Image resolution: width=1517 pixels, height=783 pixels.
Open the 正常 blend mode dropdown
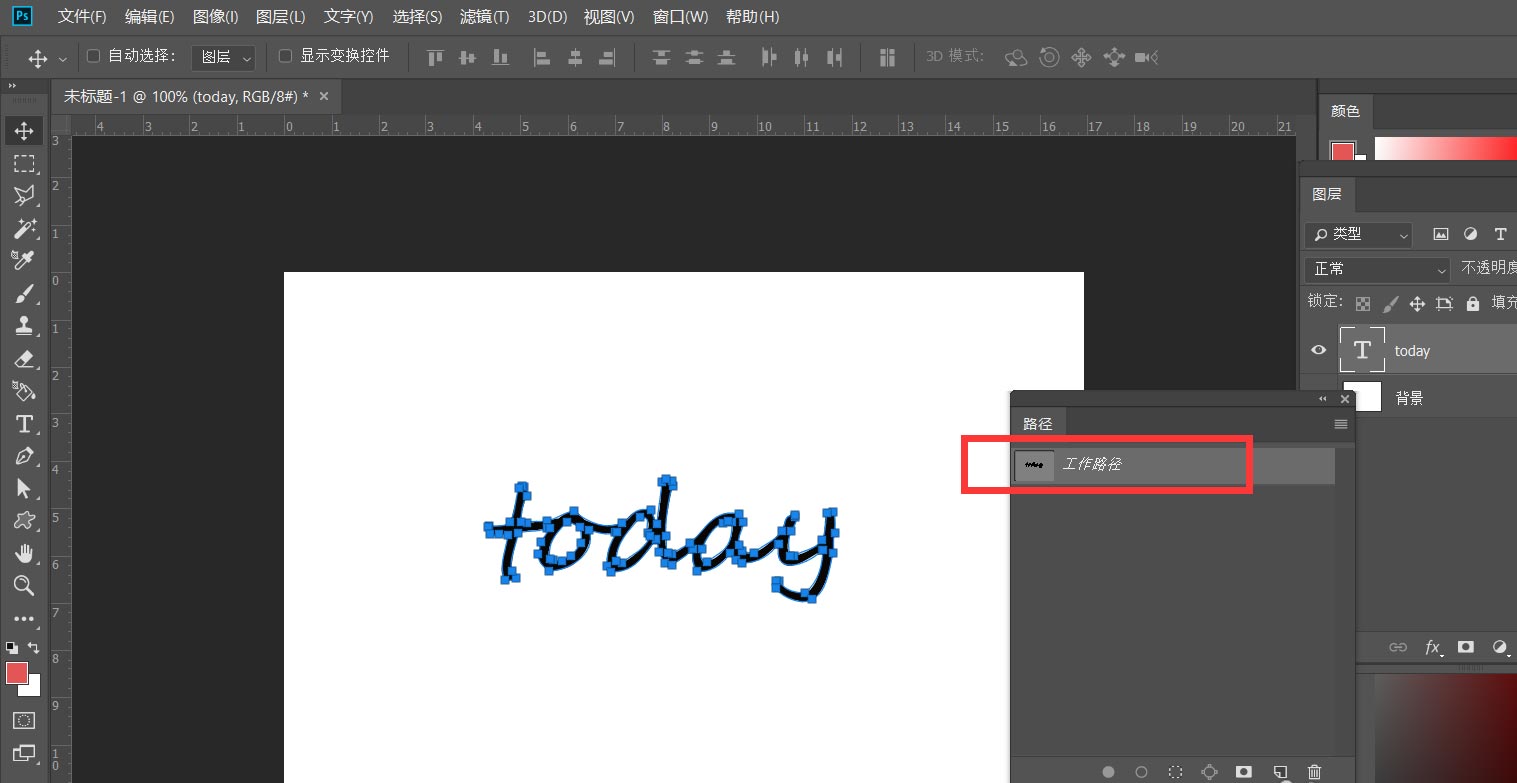[1377, 269]
